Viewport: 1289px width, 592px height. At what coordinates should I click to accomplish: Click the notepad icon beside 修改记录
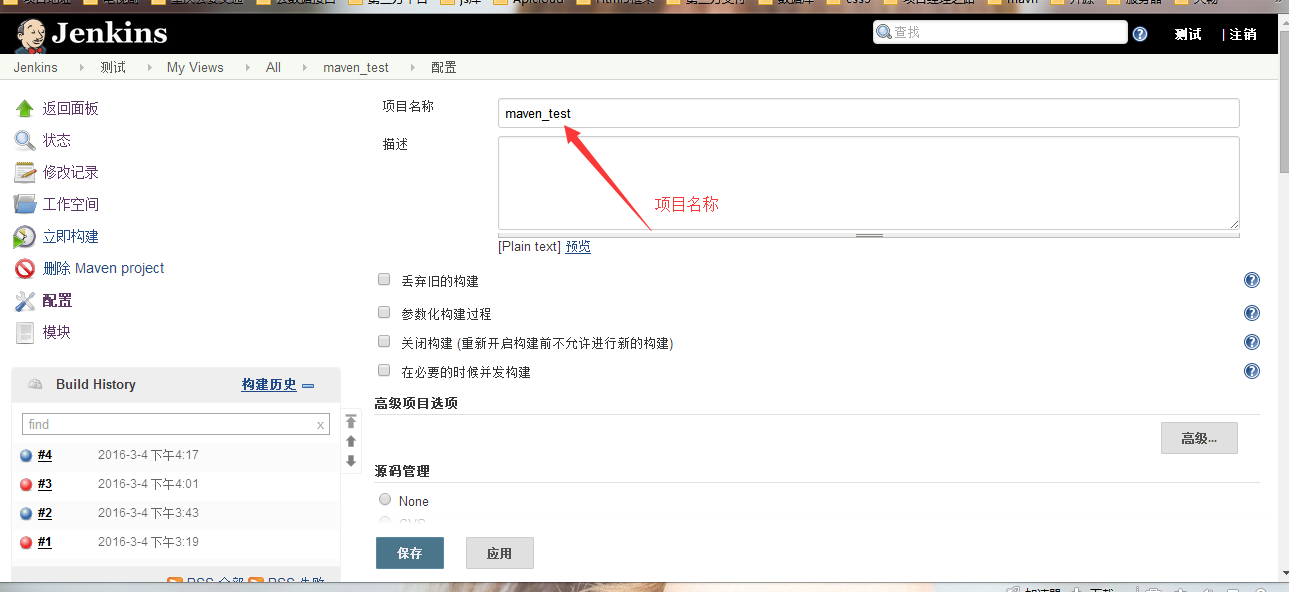[x=25, y=172]
